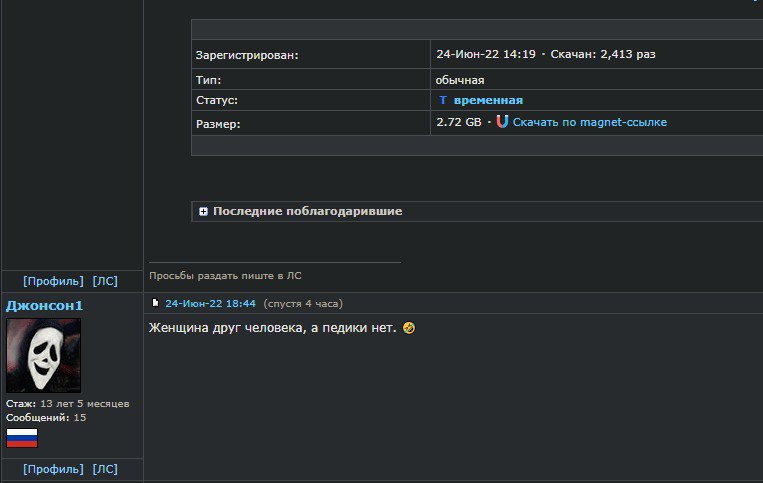Open the Профиль link below Джонсон1's flag

53,469
